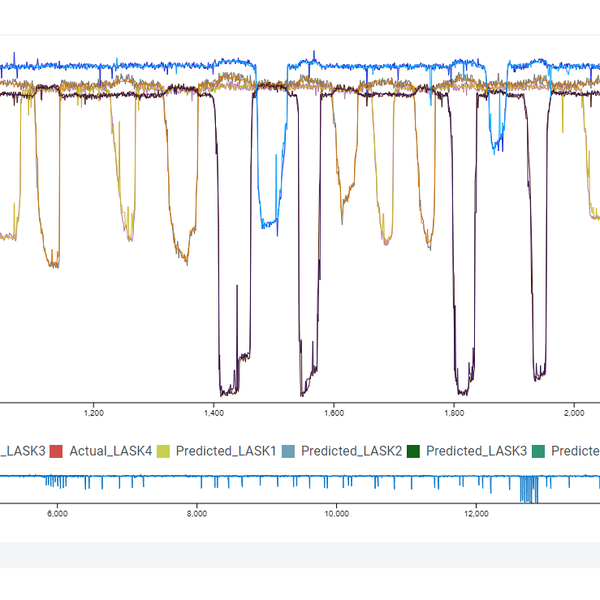Viewport: 600px width, 600px height.
Task: Click the 10,000 label on overview timeline
Action: 336,514
